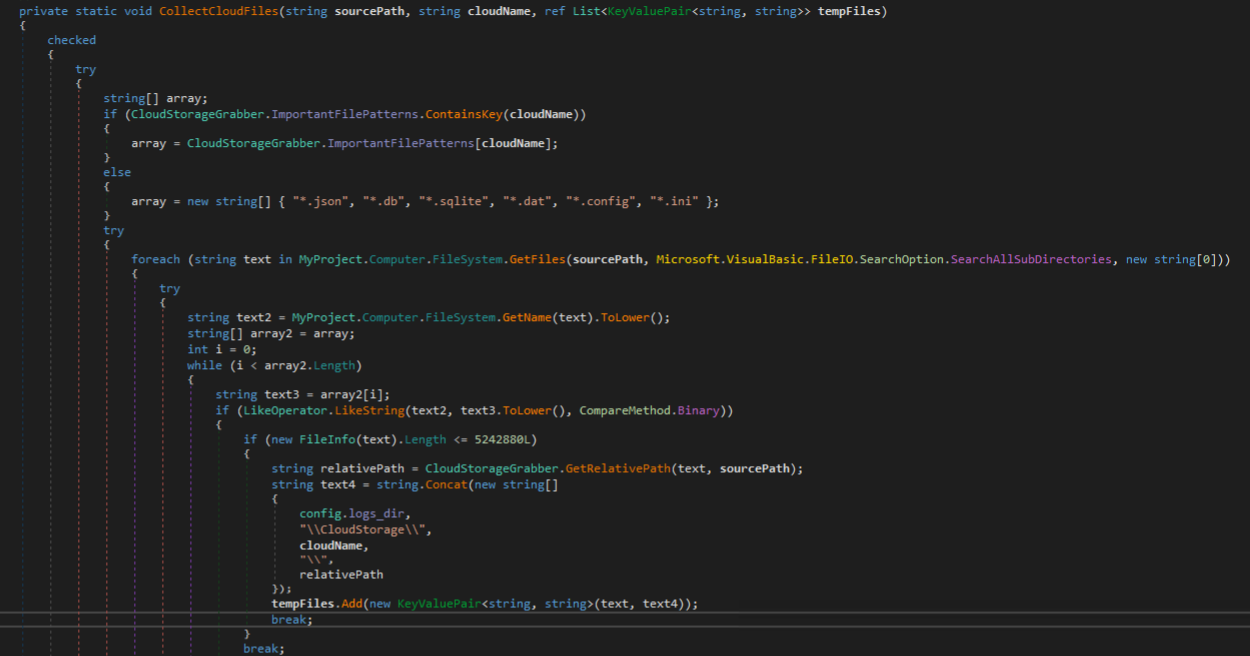Click 'new string[0]' in the GetFiles arguments
This screenshot has height=656, width=1250.
click(x=1172, y=259)
